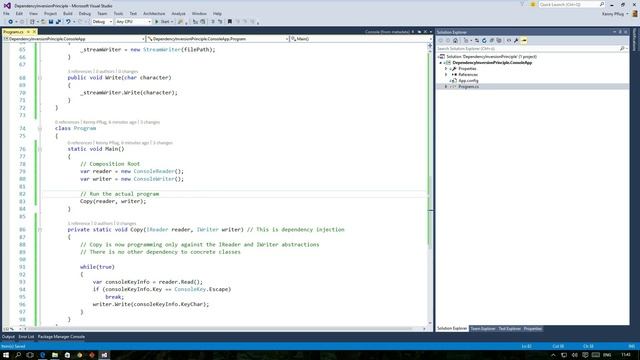Expand the Program.cs node in Solution Explorer
640x360 pixels.
click(x=446, y=87)
